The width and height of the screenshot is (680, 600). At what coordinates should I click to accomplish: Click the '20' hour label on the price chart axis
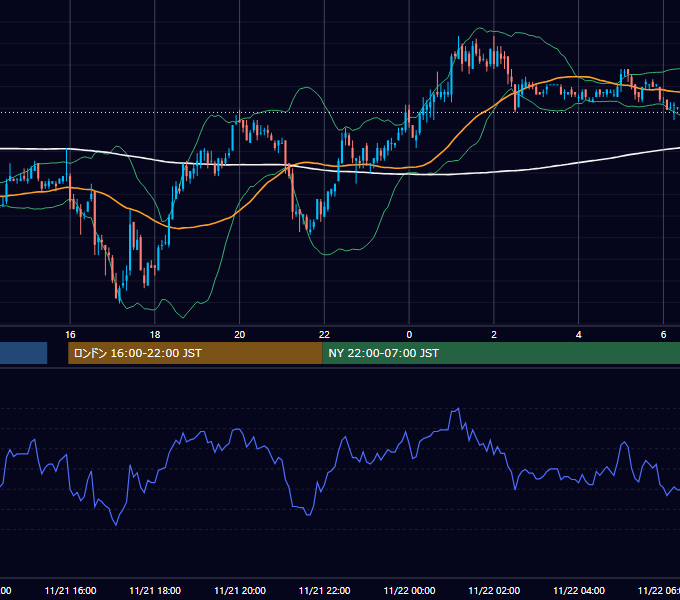click(239, 335)
